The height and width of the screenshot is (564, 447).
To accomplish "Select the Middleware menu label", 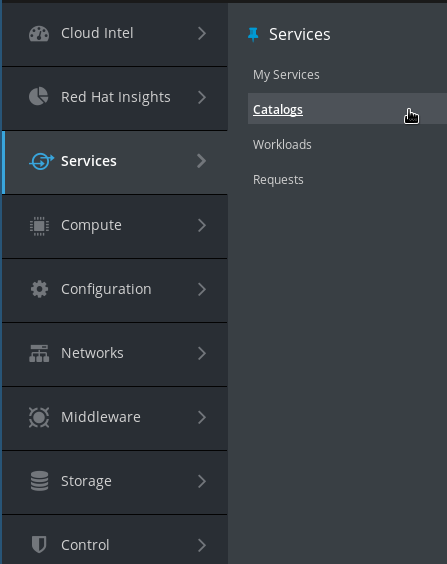I will point(101,417).
